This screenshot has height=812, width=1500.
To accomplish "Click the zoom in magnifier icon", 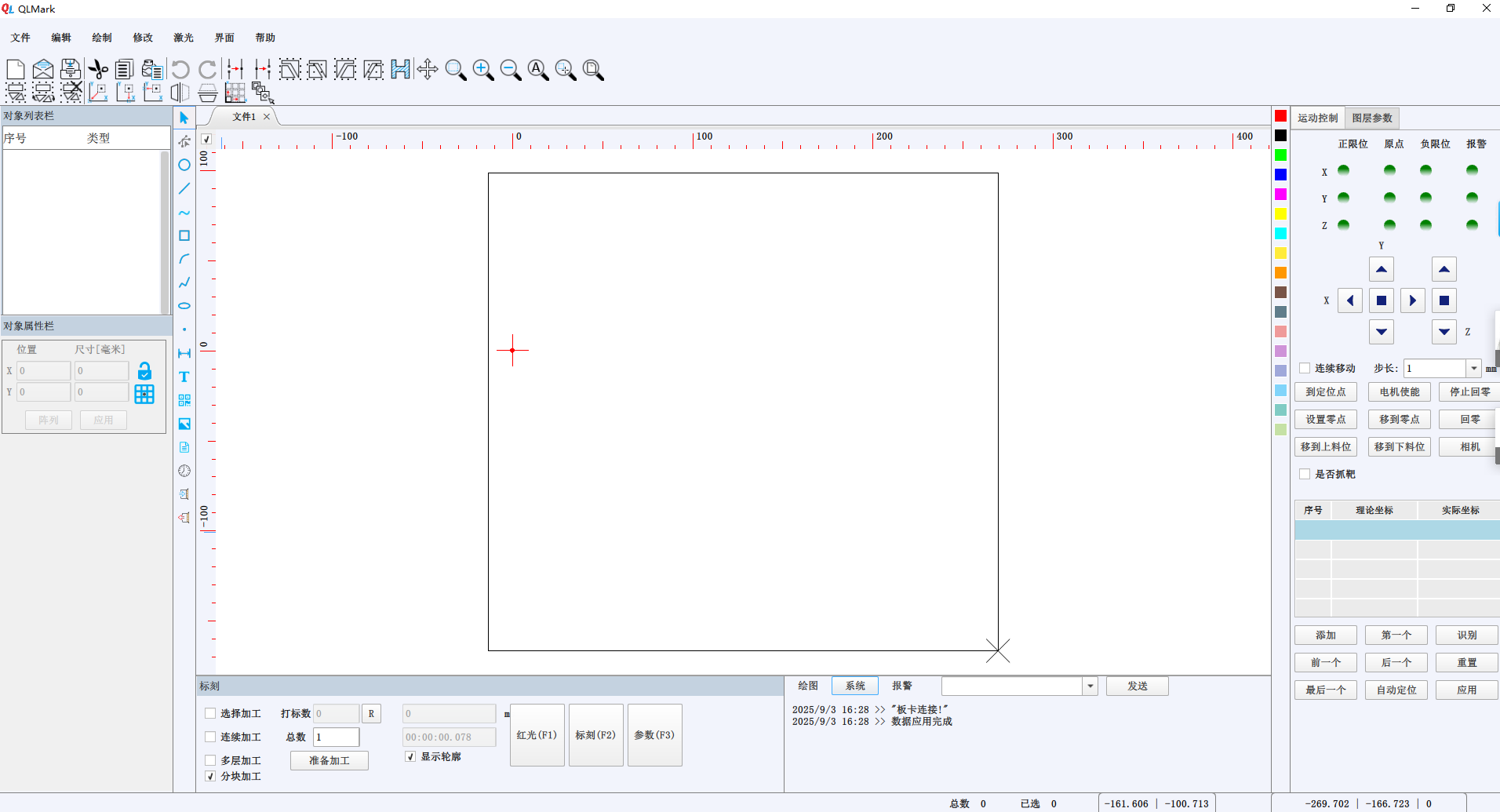I will point(483,69).
